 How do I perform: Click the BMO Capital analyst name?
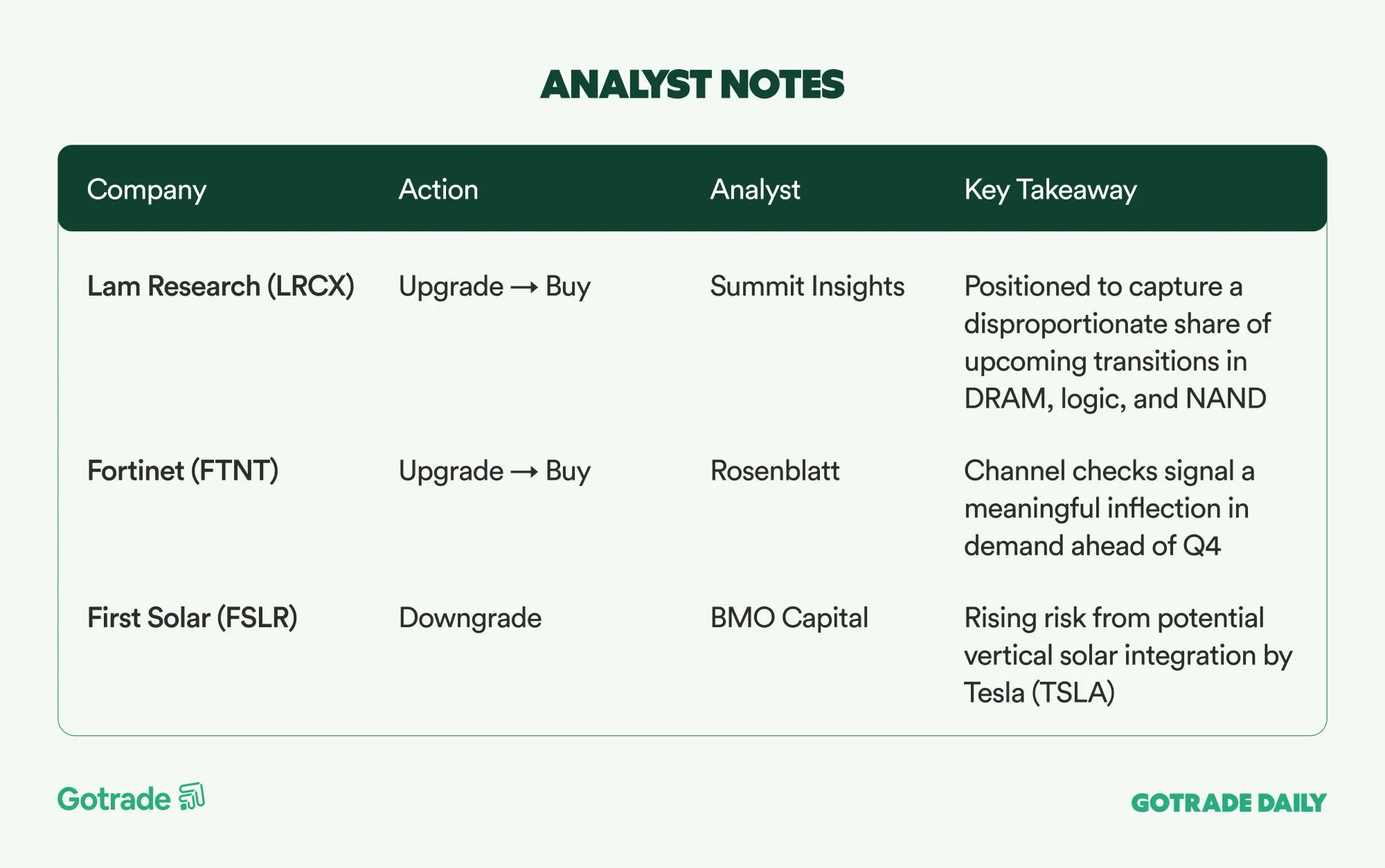tap(789, 618)
